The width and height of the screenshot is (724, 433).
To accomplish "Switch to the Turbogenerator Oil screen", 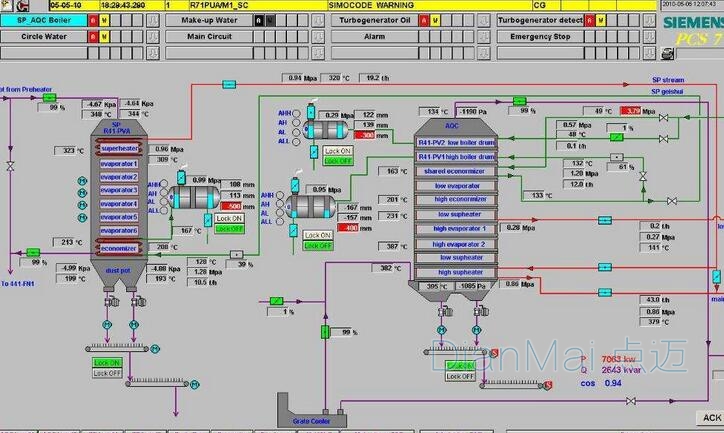I will pyautogui.click(x=375, y=19).
